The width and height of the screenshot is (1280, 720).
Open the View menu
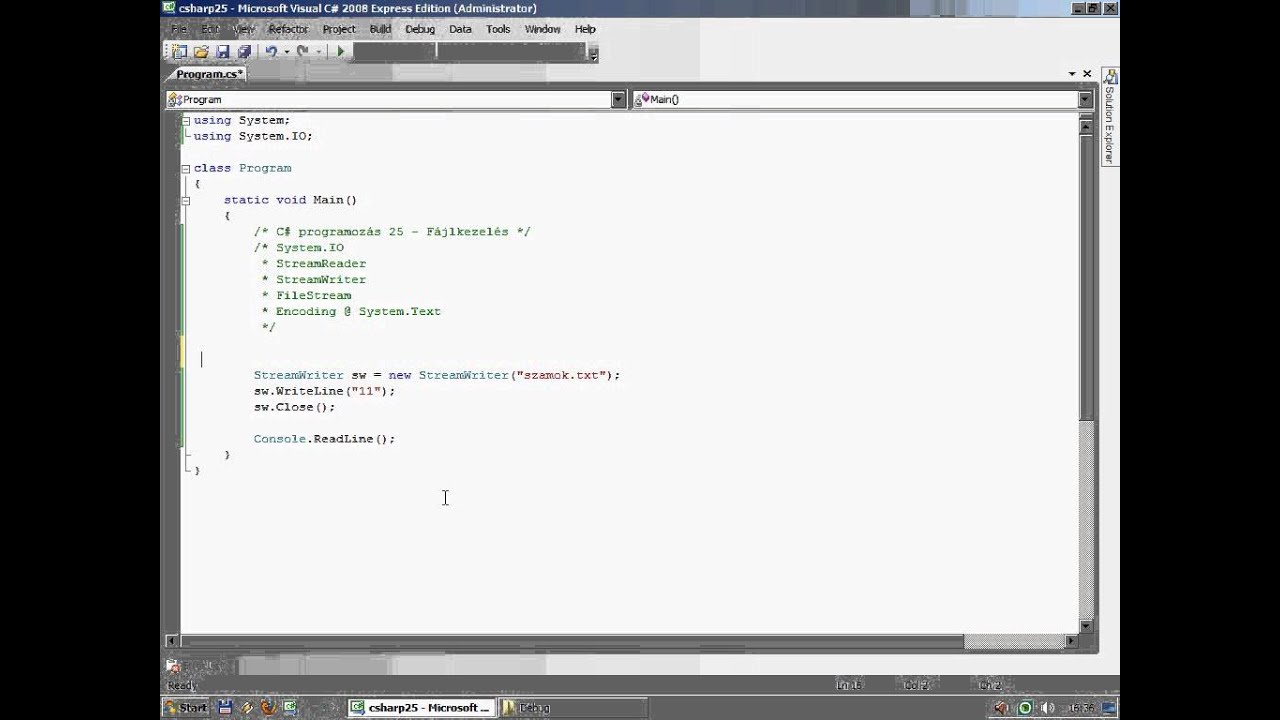pos(243,29)
